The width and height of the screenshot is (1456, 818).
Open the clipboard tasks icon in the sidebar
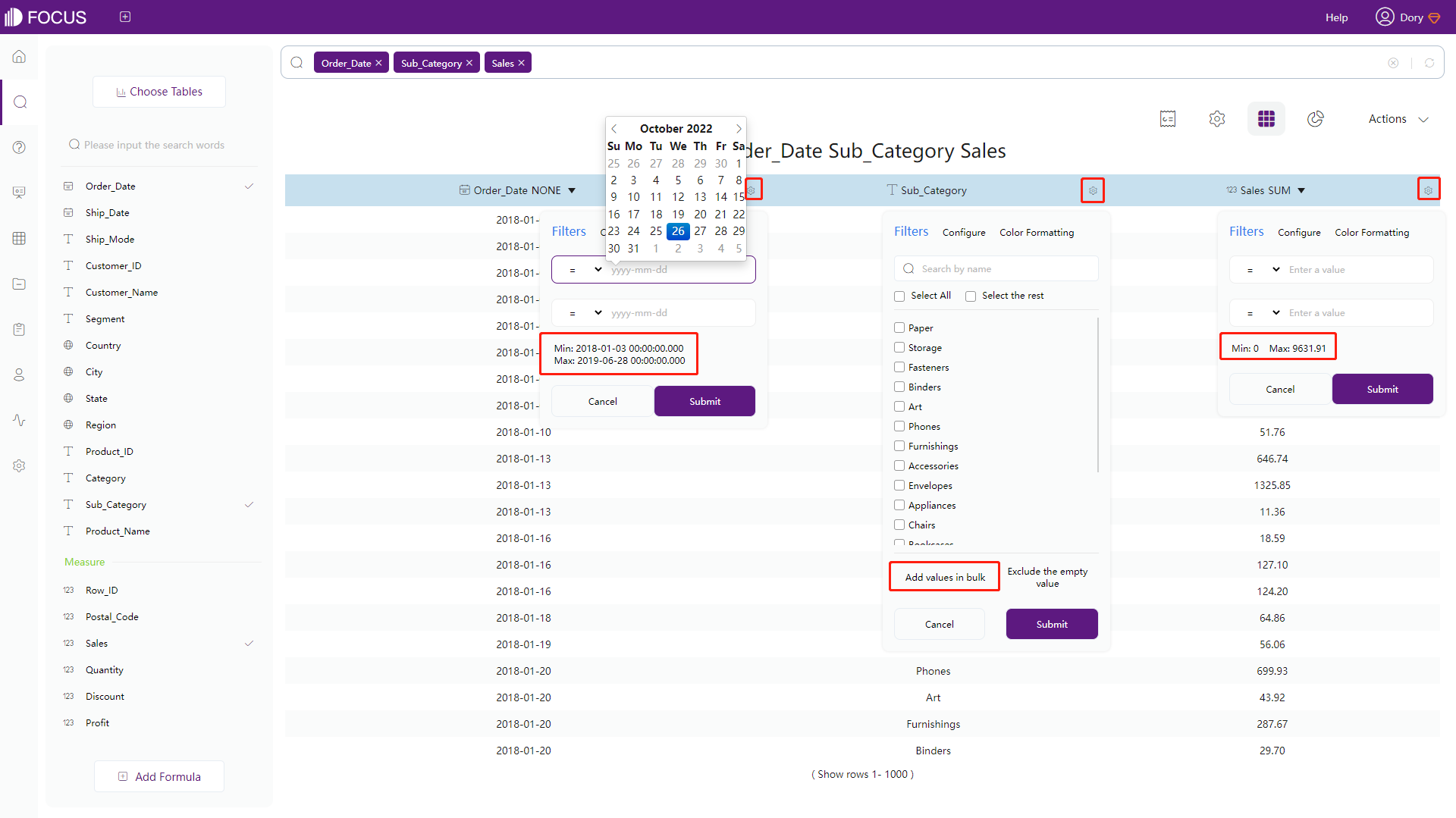tap(20, 329)
